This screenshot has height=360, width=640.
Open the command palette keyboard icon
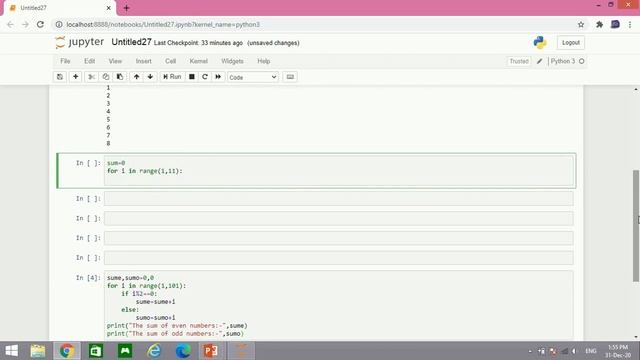(x=290, y=77)
